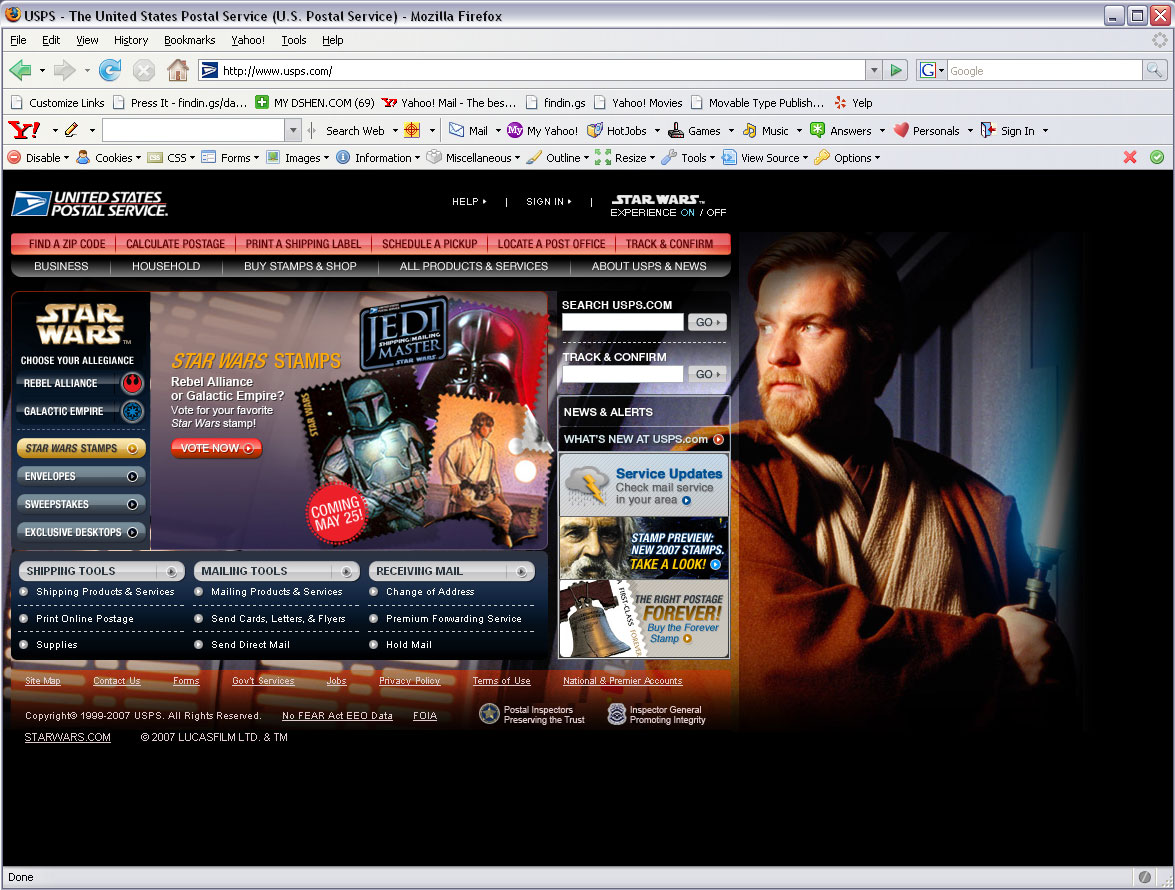Open the Sweepstakes sidebar button

[x=81, y=504]
